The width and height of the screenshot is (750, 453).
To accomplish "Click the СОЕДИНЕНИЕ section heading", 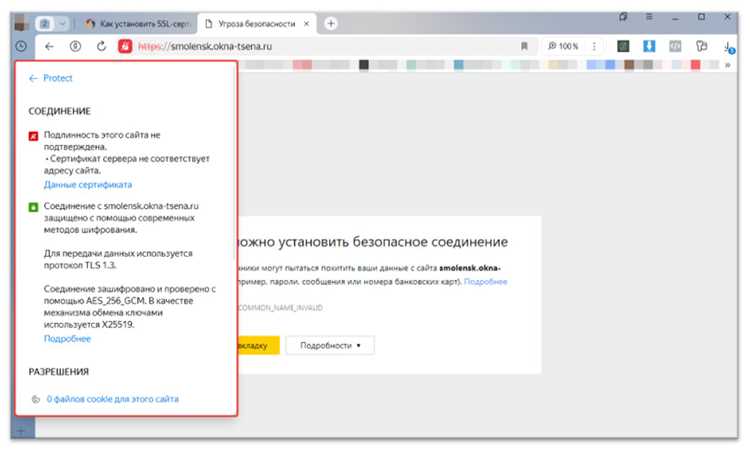I will [x=59, y=111].
